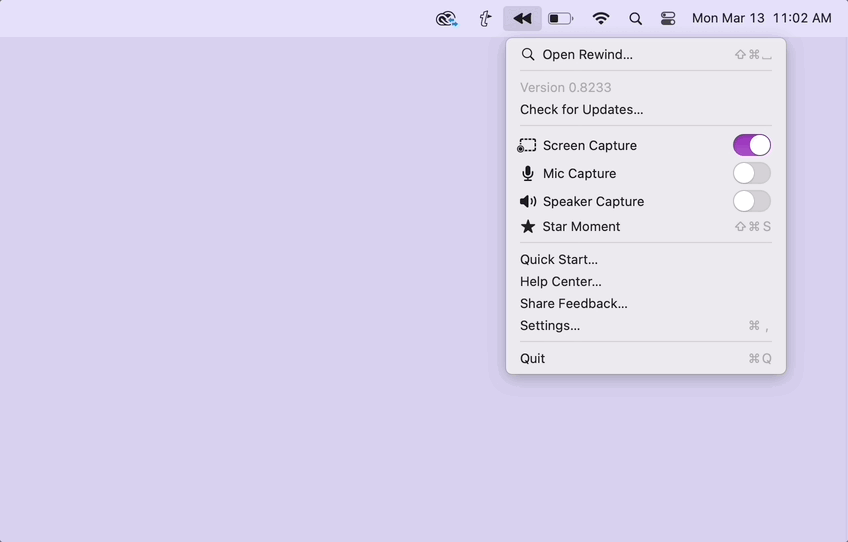Quit Rewind from the menu
The width and height of the screenshot is (848, 542).
[646, 358]
